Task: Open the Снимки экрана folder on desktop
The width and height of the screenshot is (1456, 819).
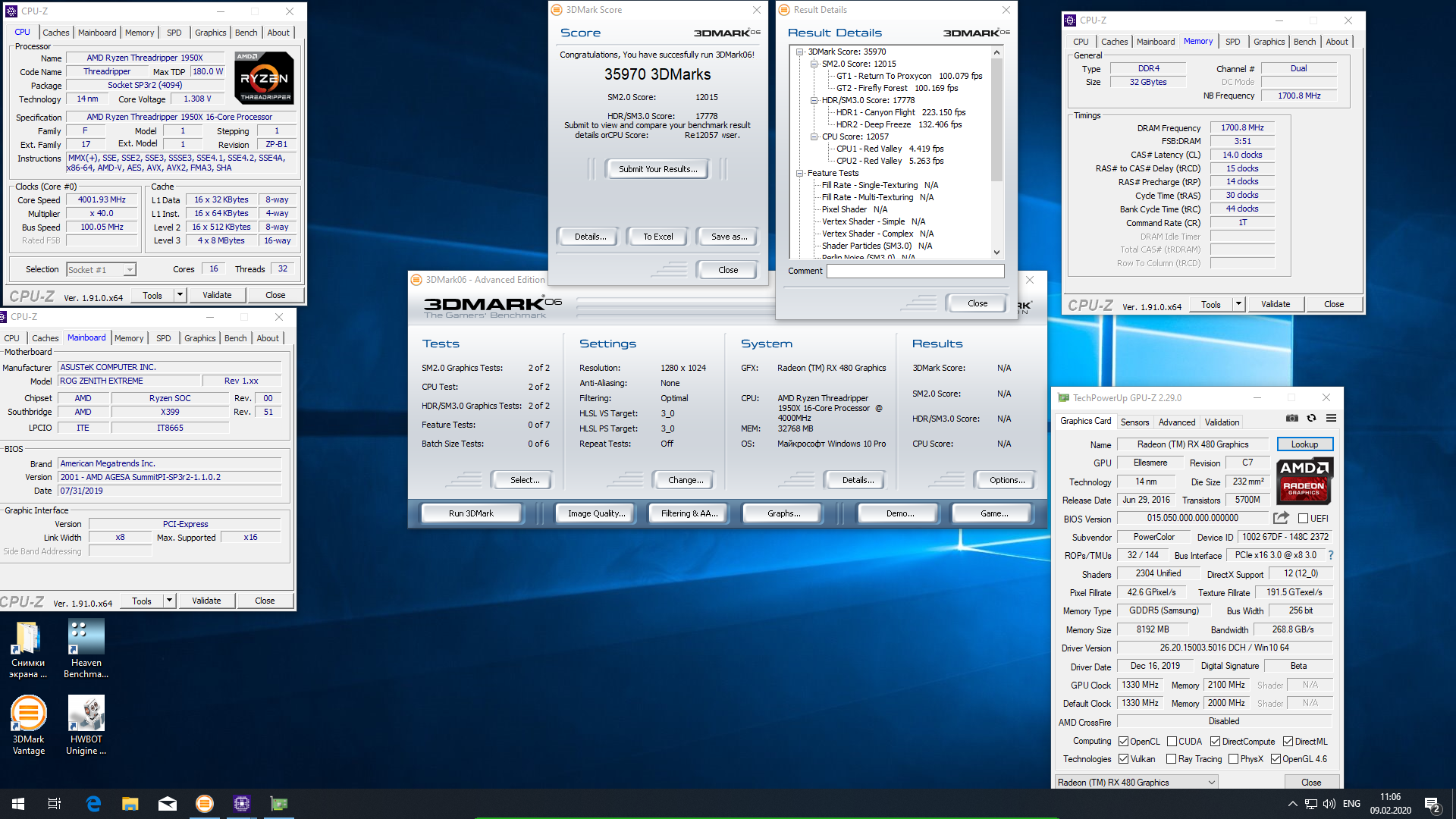Action: pyautogui.click(x=28, y=649)
